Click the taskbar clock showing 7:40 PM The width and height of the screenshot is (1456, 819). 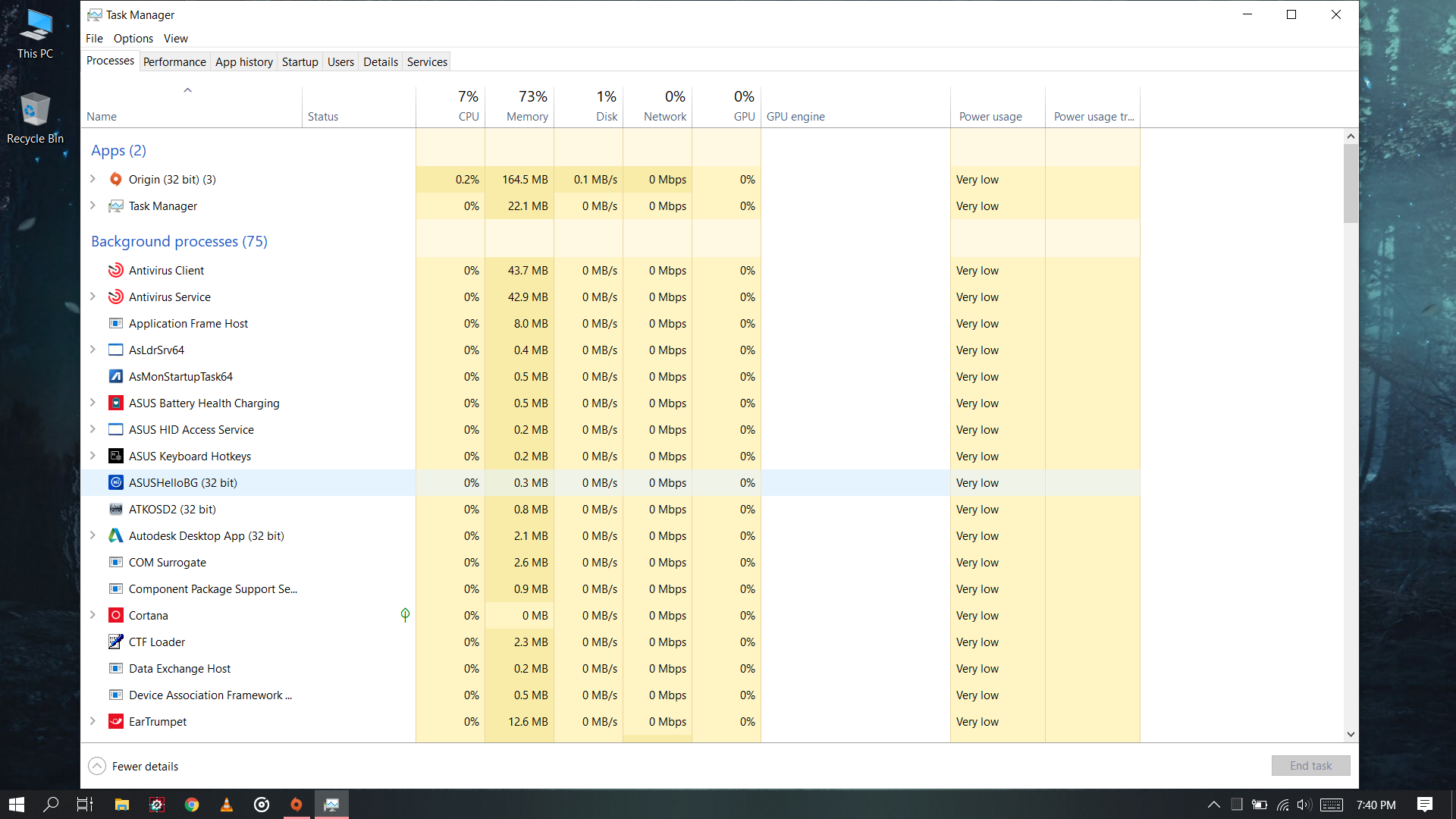tap(1376, 805)
